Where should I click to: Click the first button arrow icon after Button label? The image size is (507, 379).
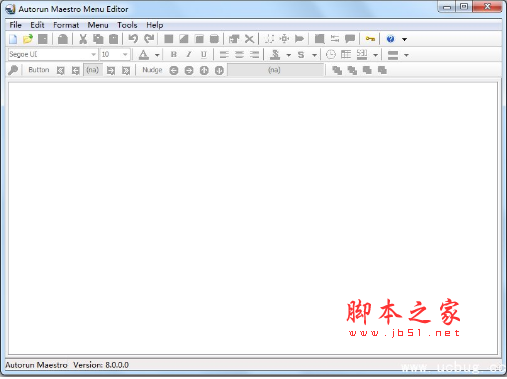click(60, 70)
